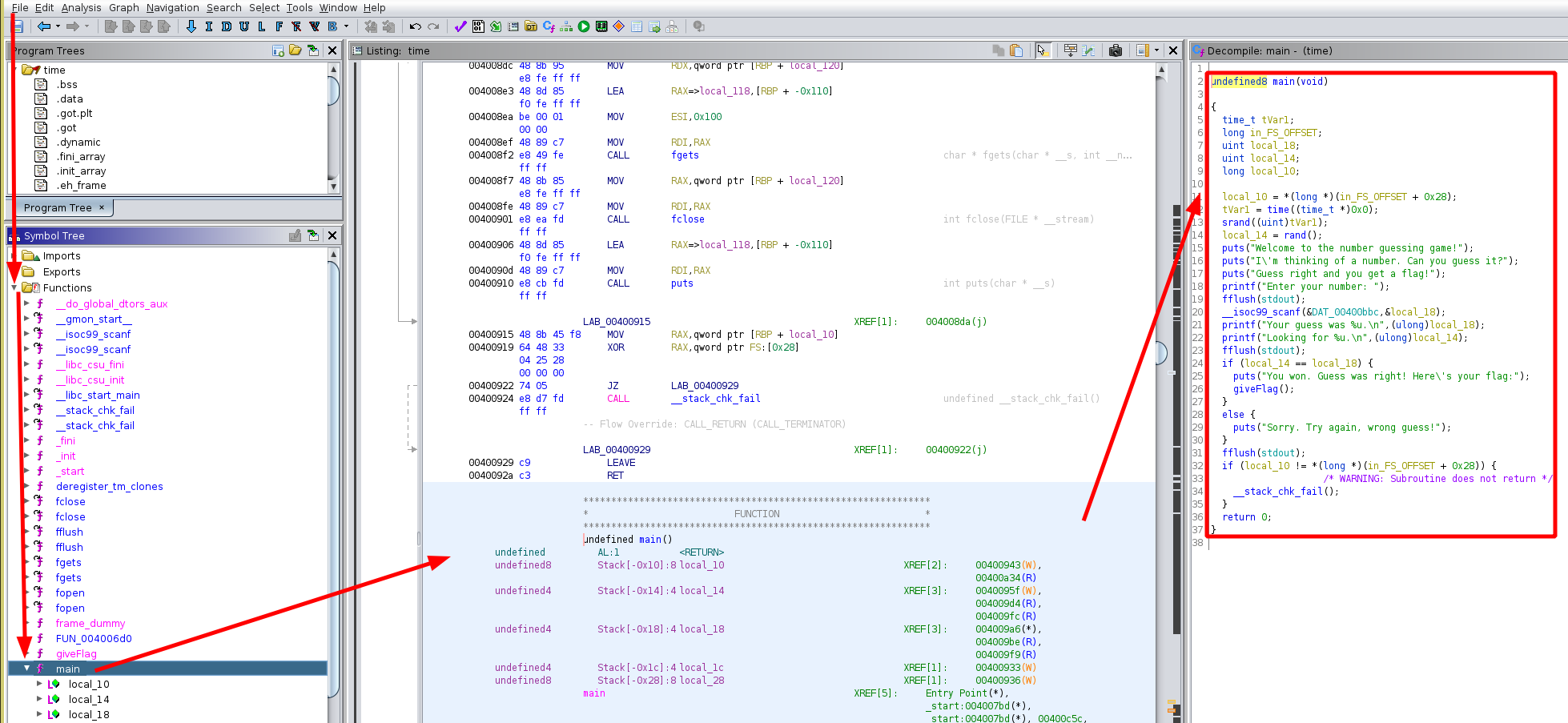Image resolution: width=1568 pixels, height=723 pixels.
Task: Click the __stack_chk_fail call target in Listing
Action: click(x=716, y=399)
